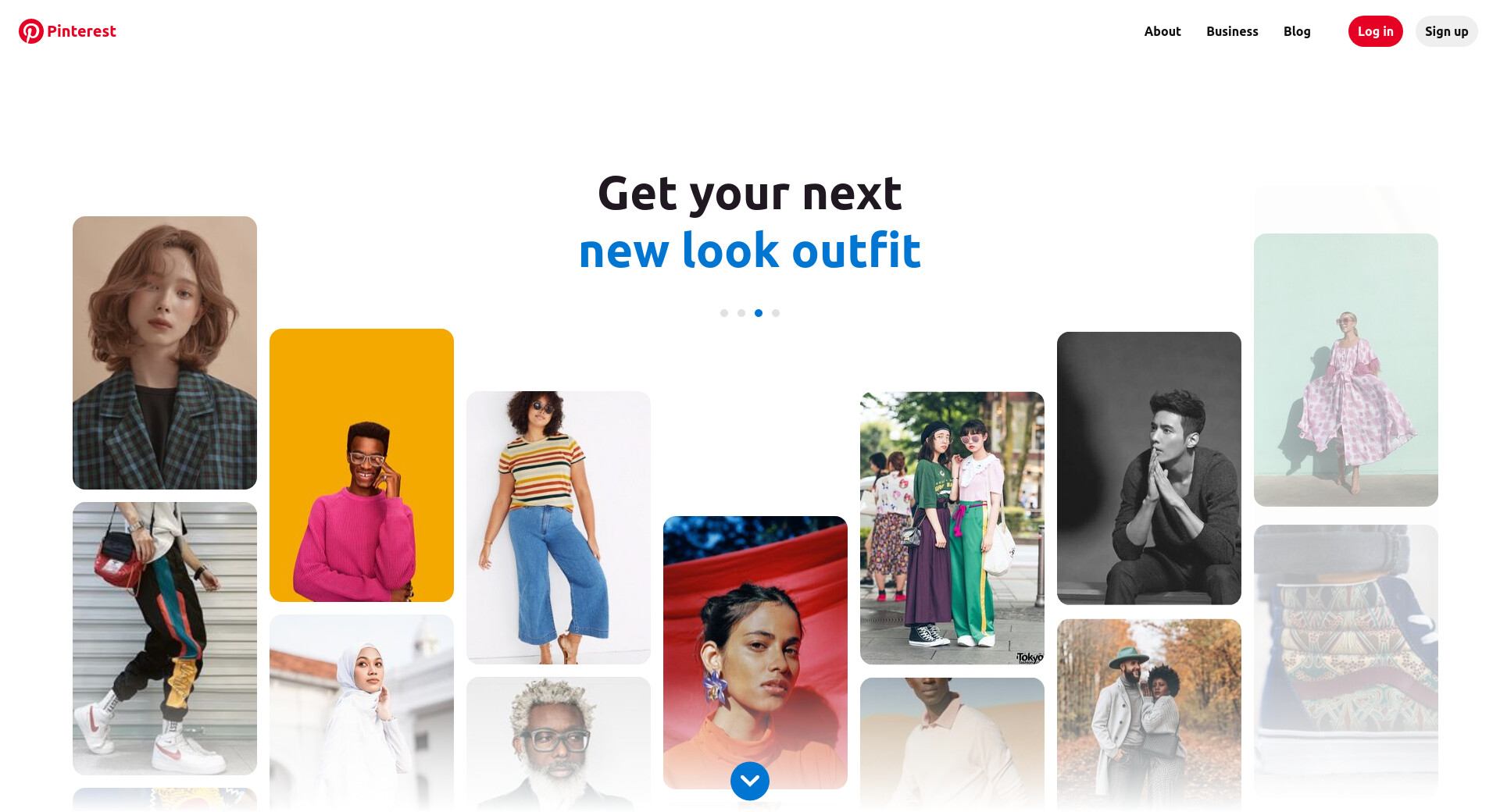Select the active blue carousel dot
Screen dimensions: 1500x812
(759, 313)
